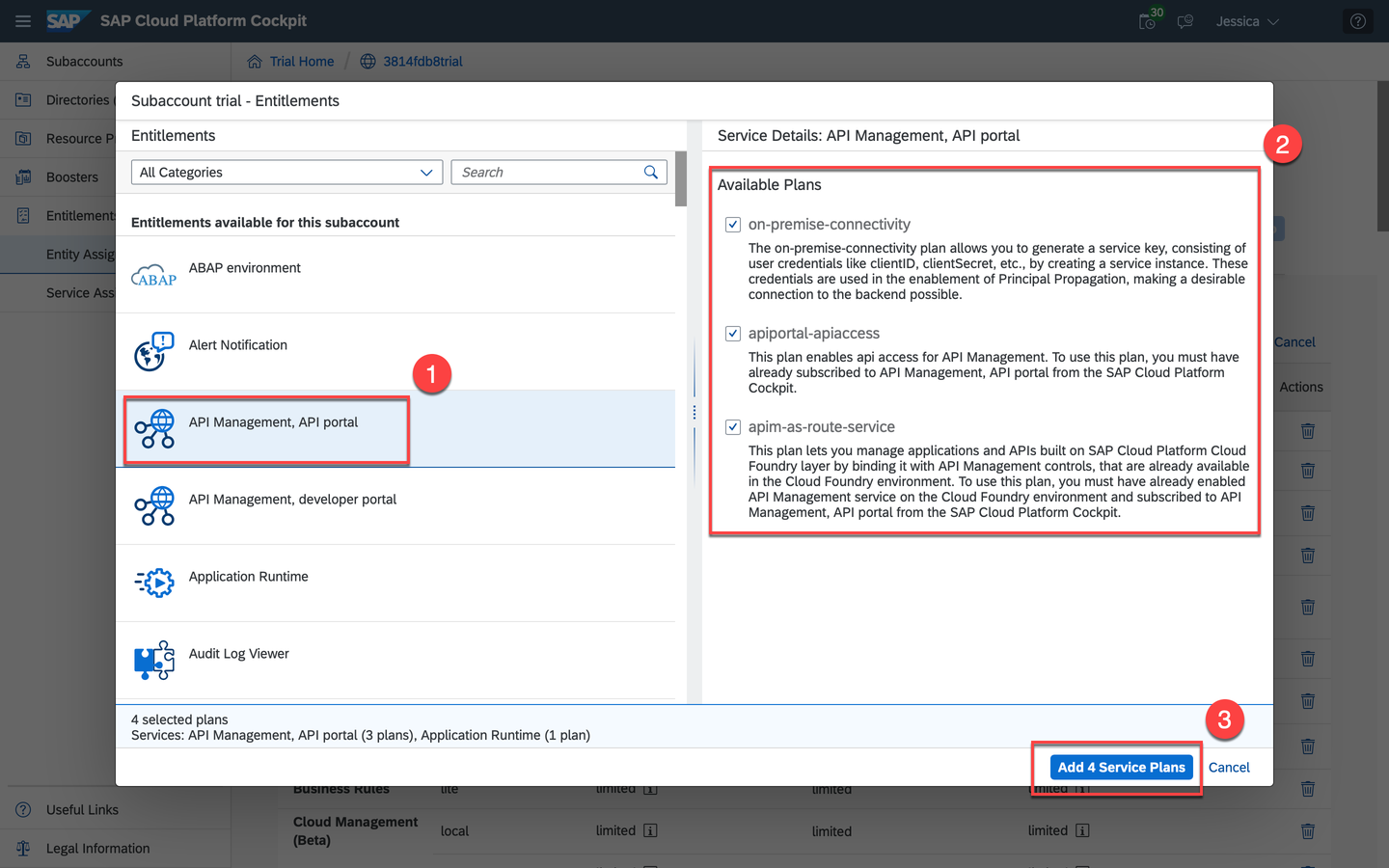Screen dimensions: 1389x868
Task: Open Useful Links in the sidebar
Action: click(x=82, y=809)
